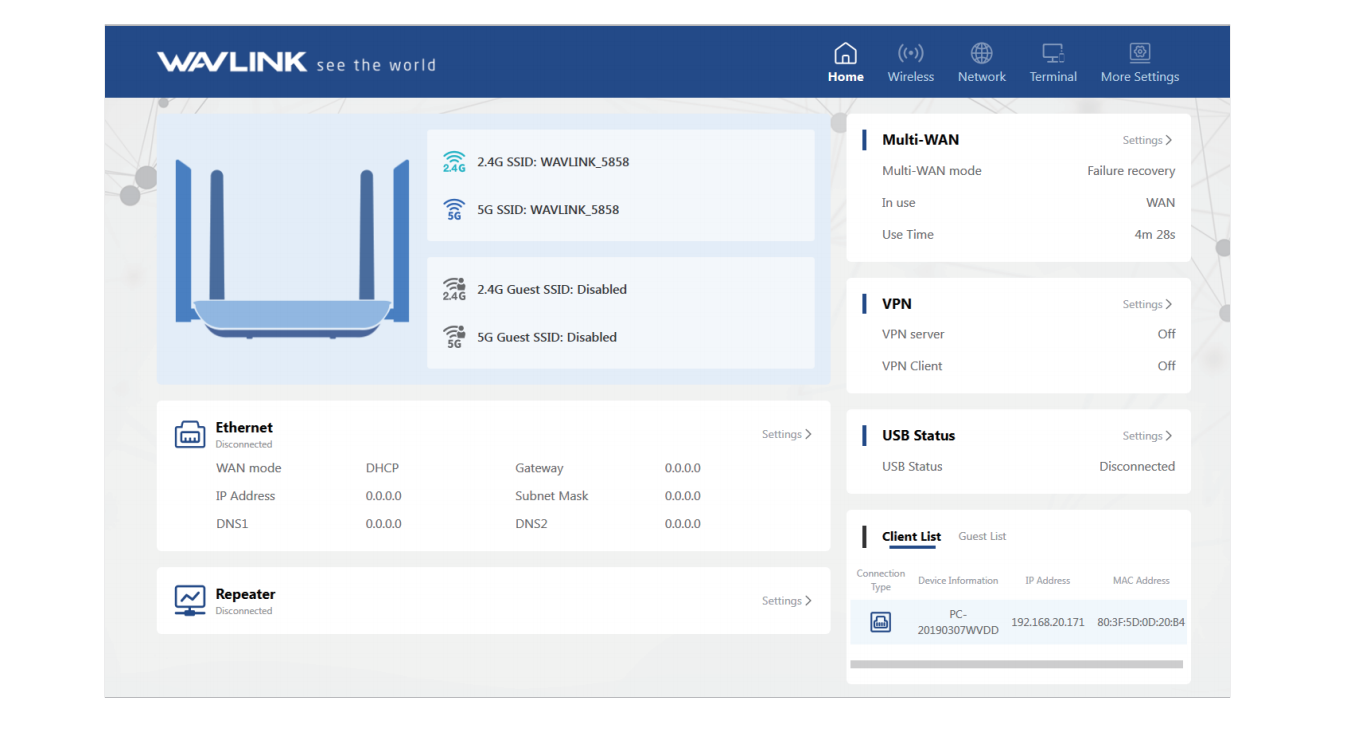
Task: Open the Wireless settings icon
Action: coord(910,54)
